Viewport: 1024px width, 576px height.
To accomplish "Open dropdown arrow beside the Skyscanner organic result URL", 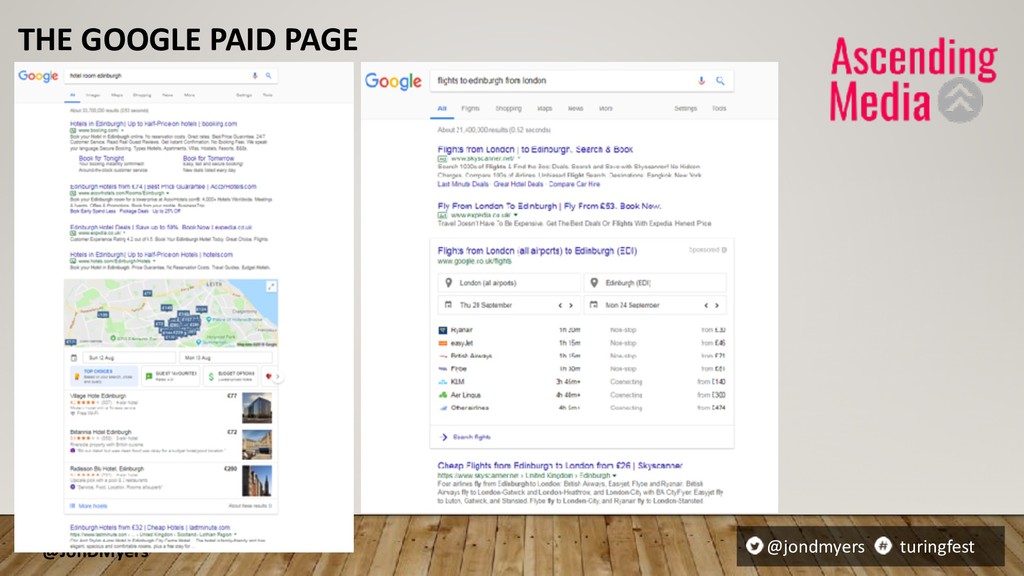I will [x=615, y=475].
